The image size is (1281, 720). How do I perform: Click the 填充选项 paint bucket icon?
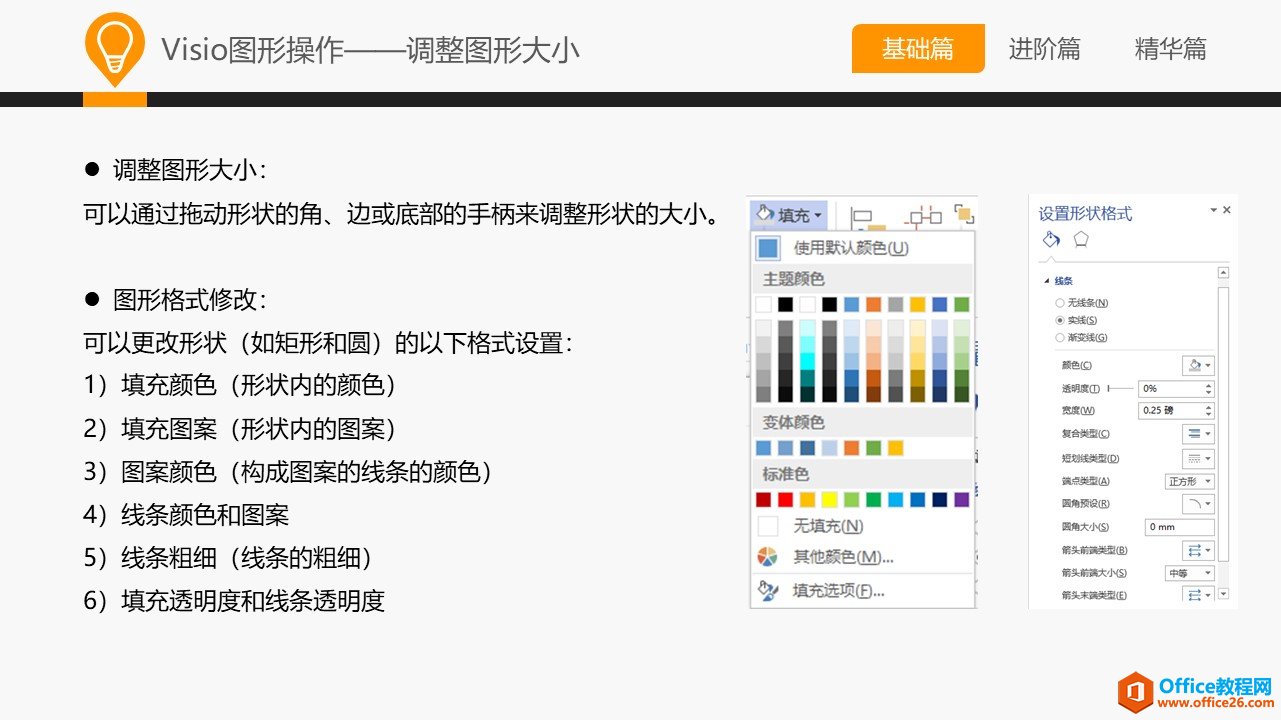767,591
